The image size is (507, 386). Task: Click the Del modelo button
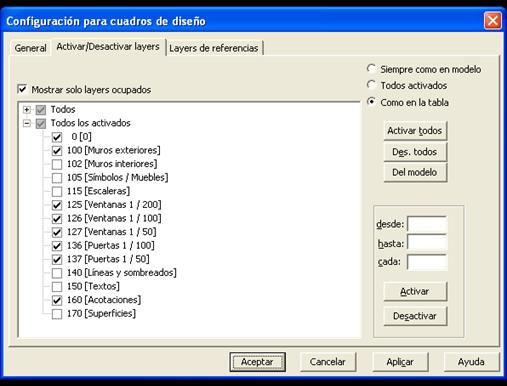pyautogui.click(x=415, y=172)
